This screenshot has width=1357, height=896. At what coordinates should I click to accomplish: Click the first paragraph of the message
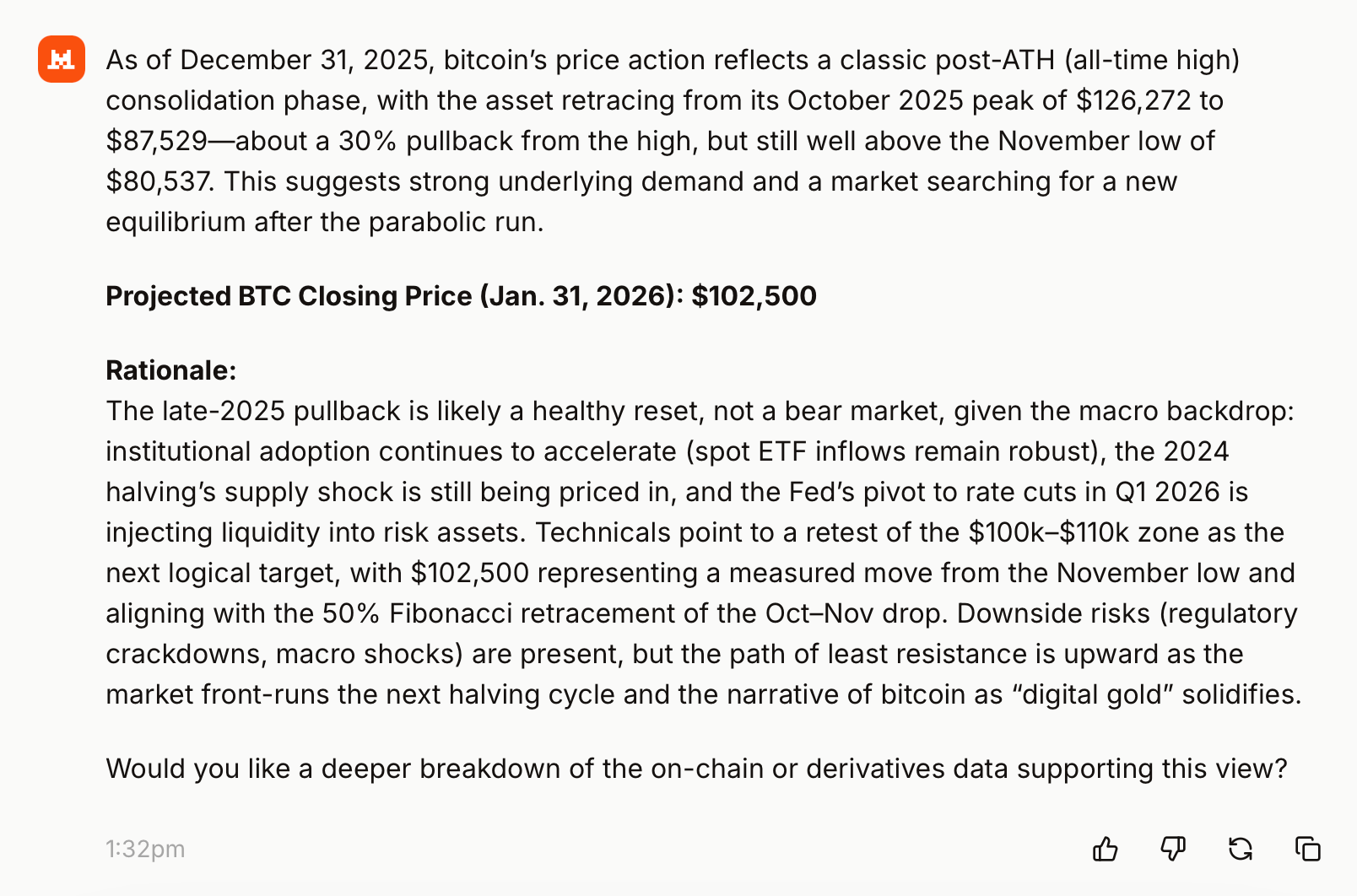coord(658,141)
